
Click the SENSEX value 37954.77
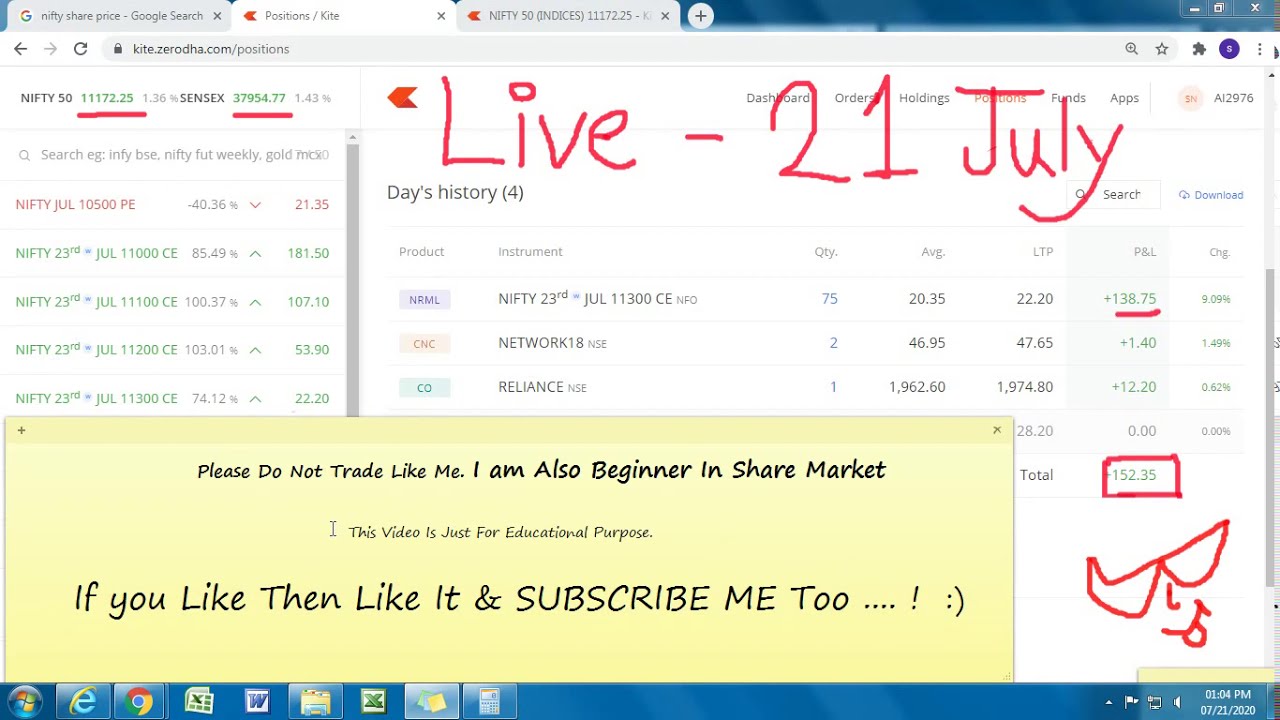[x=259, y=98]
